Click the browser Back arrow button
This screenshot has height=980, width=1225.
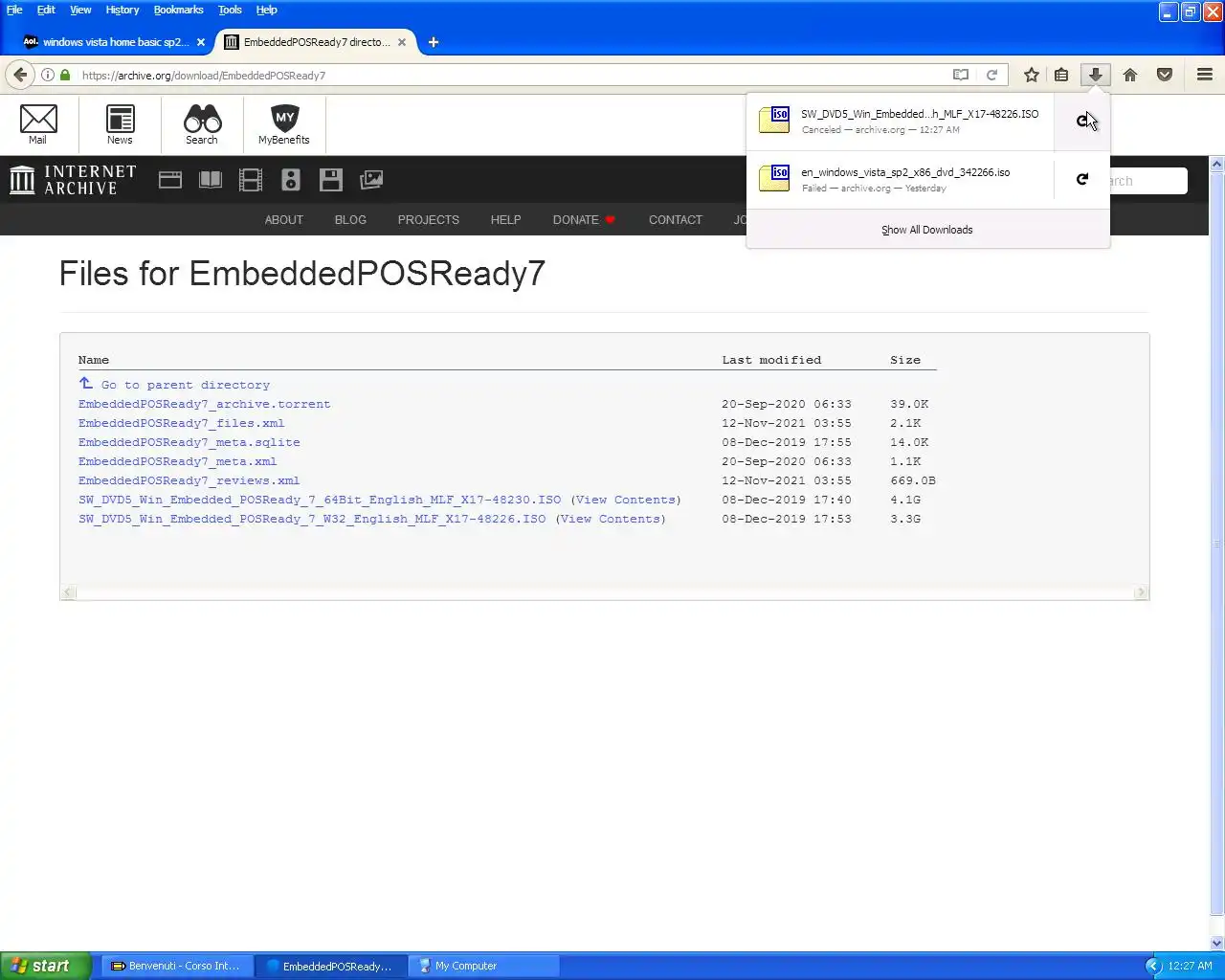[20, 75]
